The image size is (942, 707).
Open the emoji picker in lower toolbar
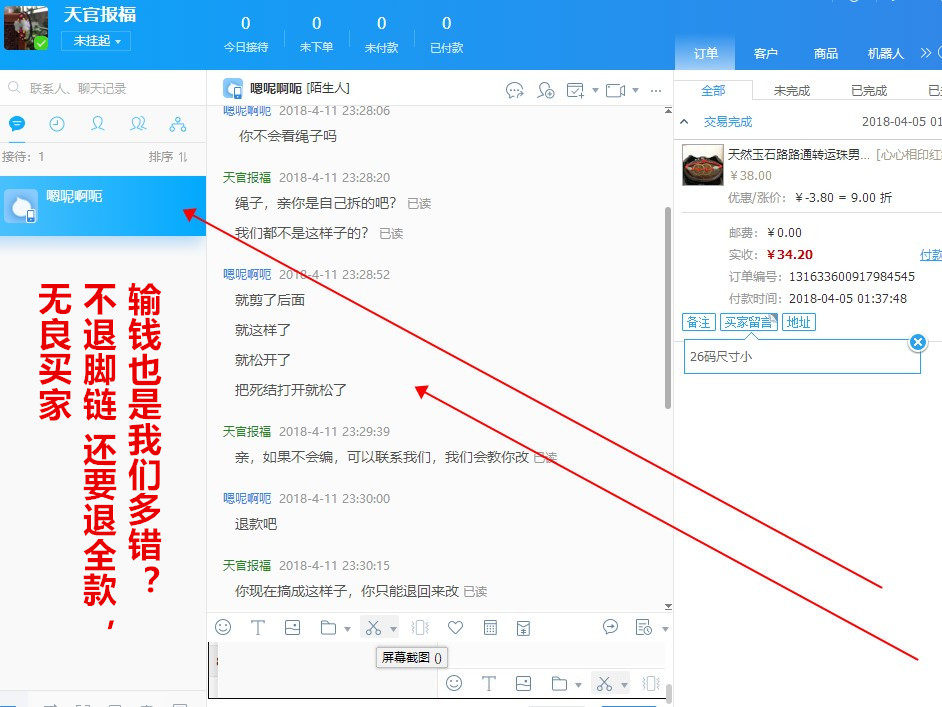click(223, 628)
